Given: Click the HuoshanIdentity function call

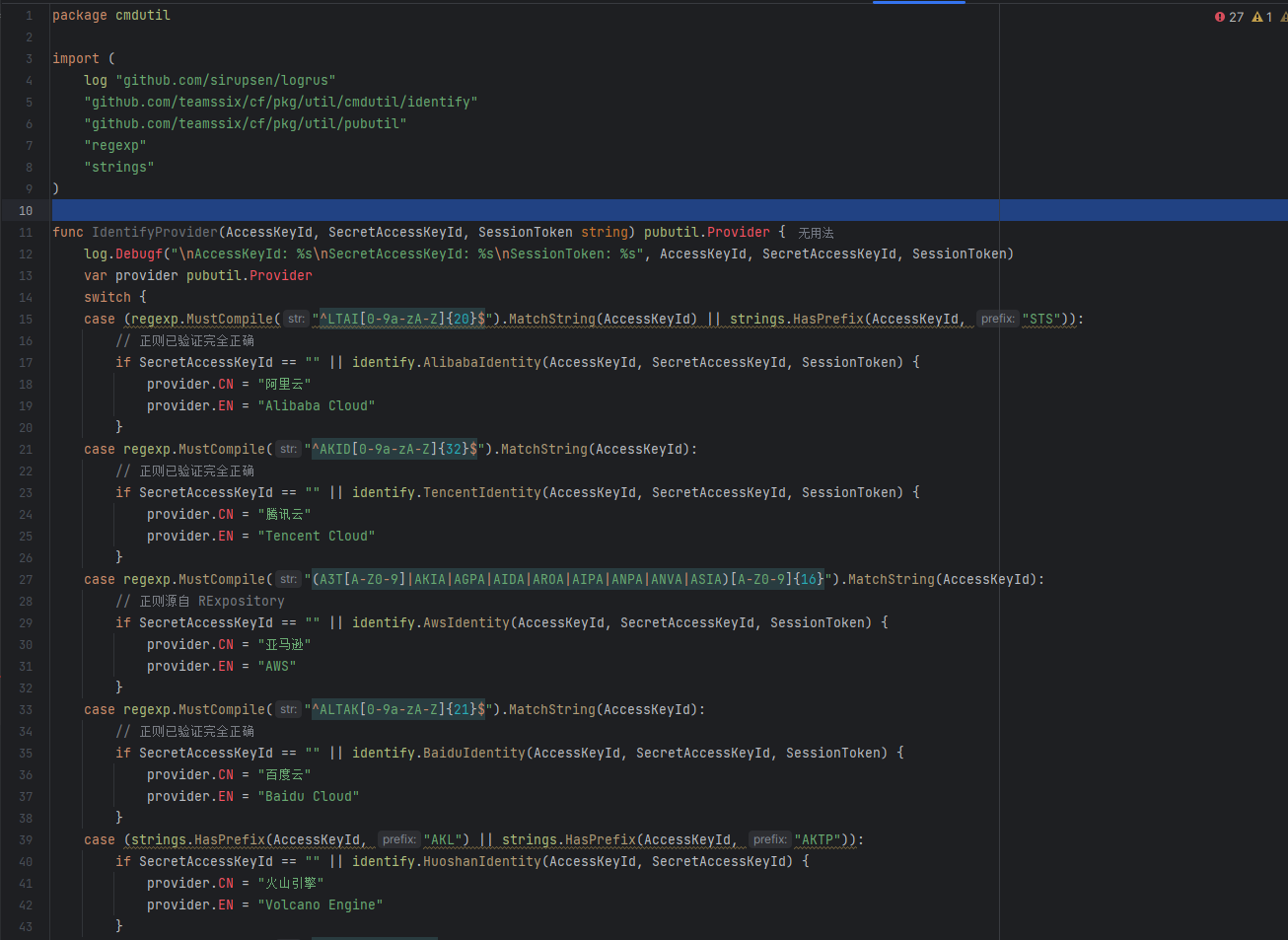Looking at the screenshot, I should click(x=482, y=861).
